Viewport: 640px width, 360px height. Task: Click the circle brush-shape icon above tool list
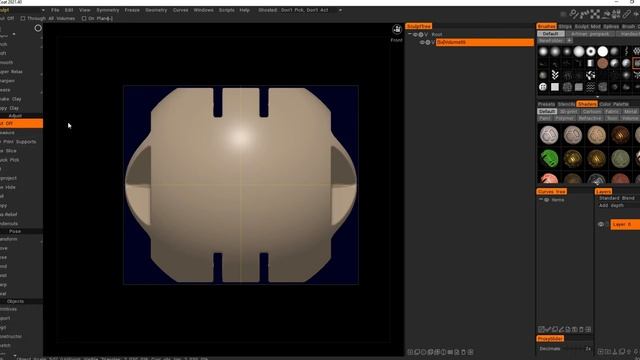click(38, 28)
